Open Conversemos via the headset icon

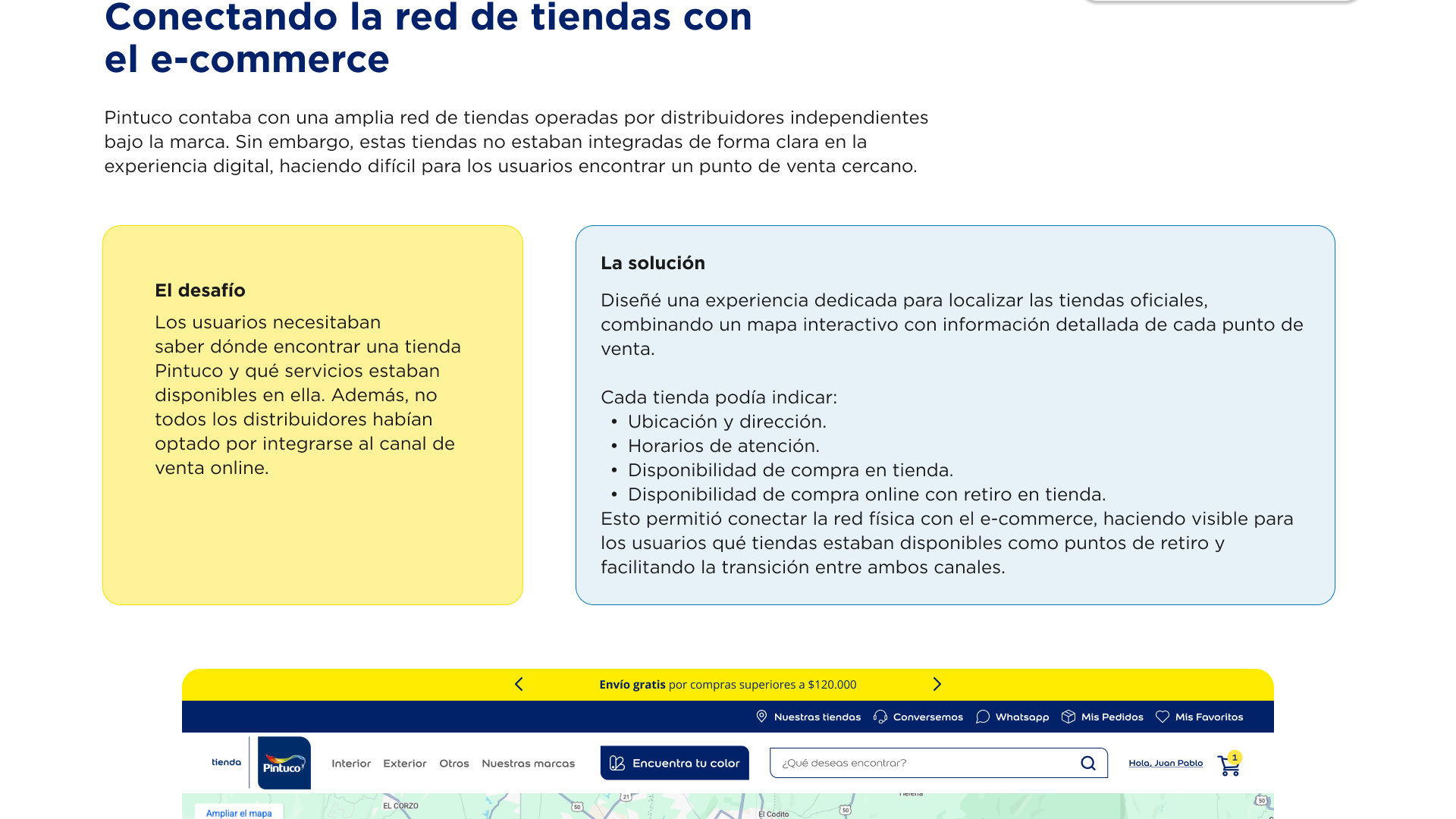point(880,717)
